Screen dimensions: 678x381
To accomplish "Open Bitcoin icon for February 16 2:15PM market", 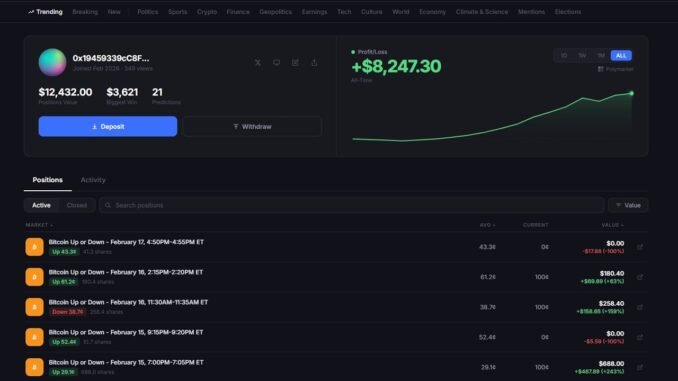I will tap(34, 277).
